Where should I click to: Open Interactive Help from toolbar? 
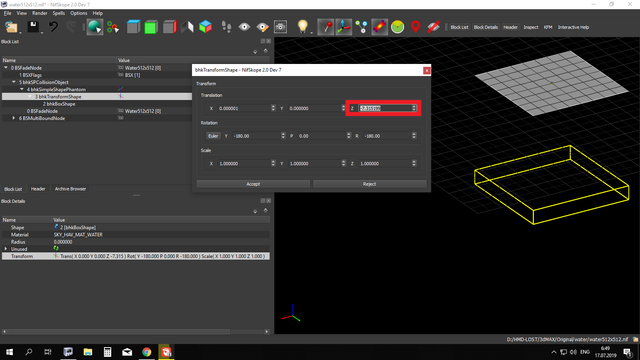tap(573, 27)
